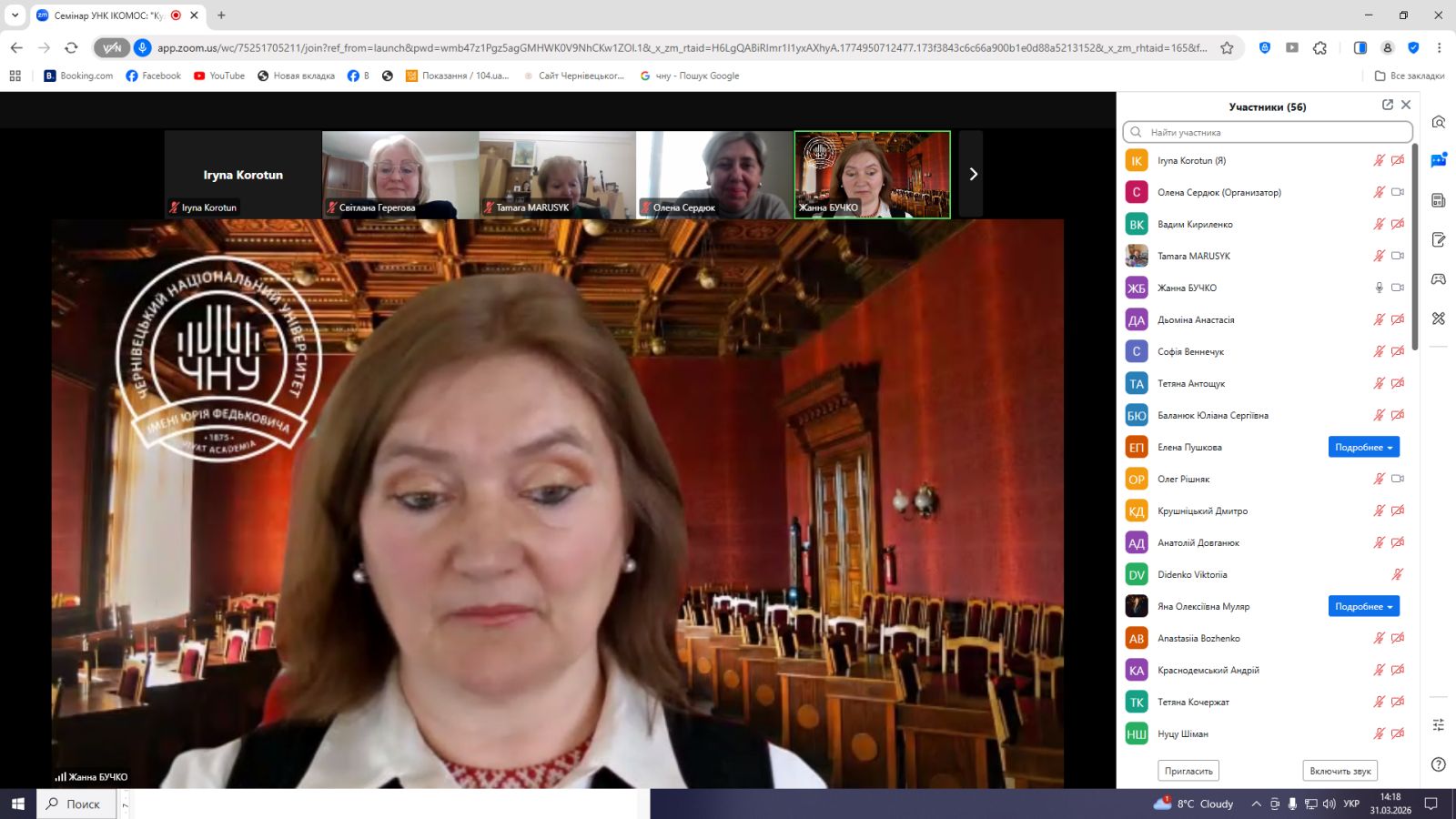Open the whiteboard tools icon in the sidebar
The height and width of the screenshot is (819, 1456).
tap(1439, 318)
